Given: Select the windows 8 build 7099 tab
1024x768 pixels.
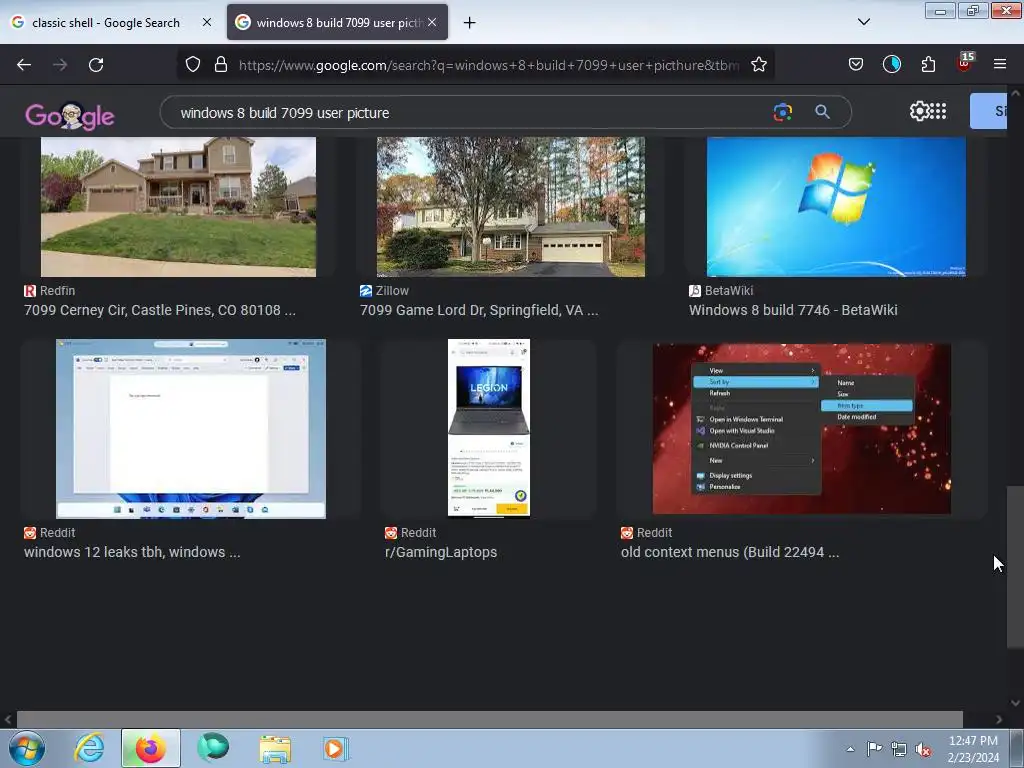Looking at the screenshot, I should [x=337, y=22].
